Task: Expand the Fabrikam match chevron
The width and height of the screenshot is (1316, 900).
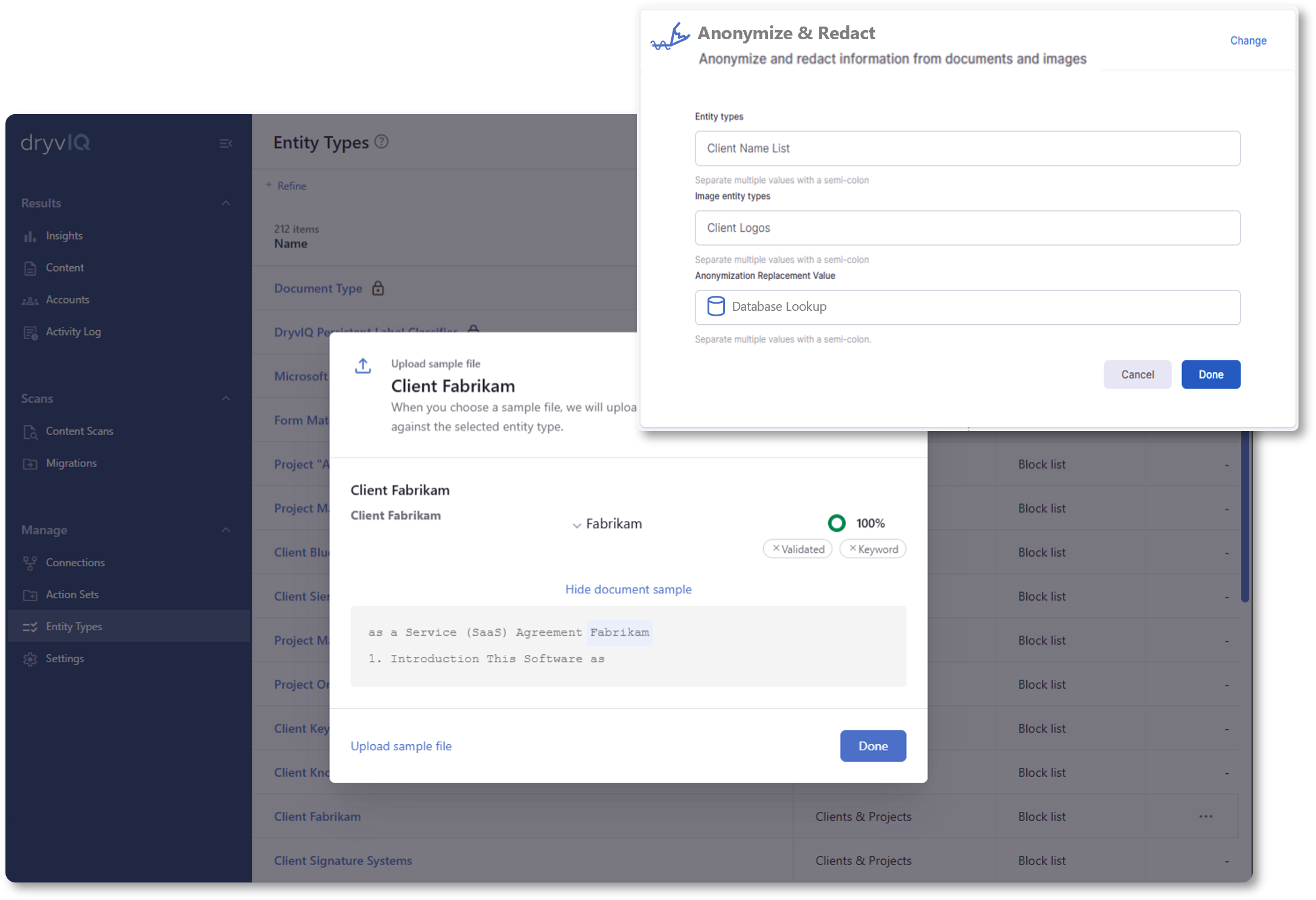Action: pos(577,525)
